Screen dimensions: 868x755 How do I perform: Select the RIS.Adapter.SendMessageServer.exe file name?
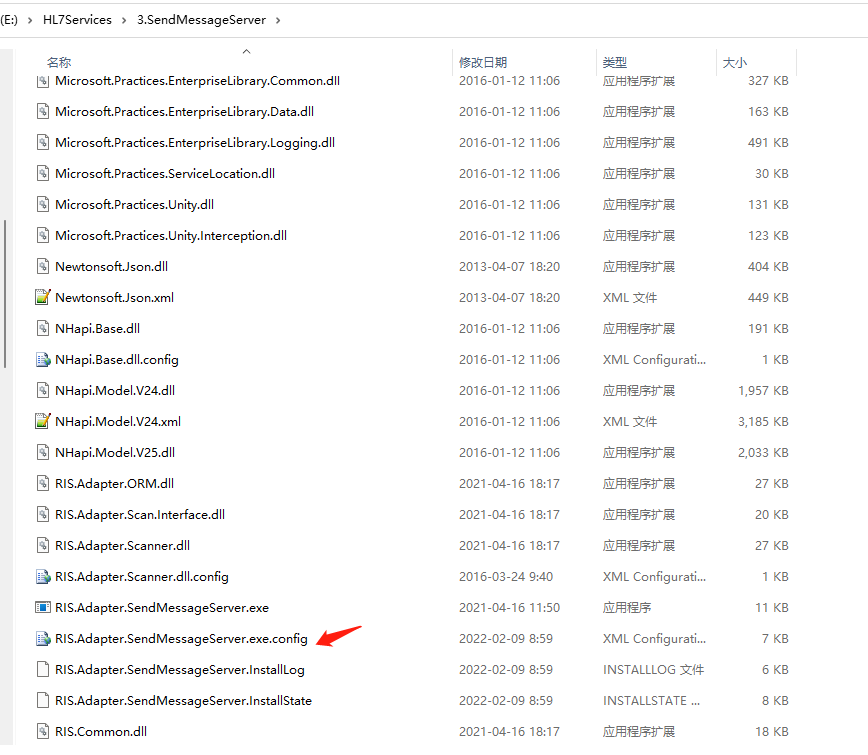162,608
